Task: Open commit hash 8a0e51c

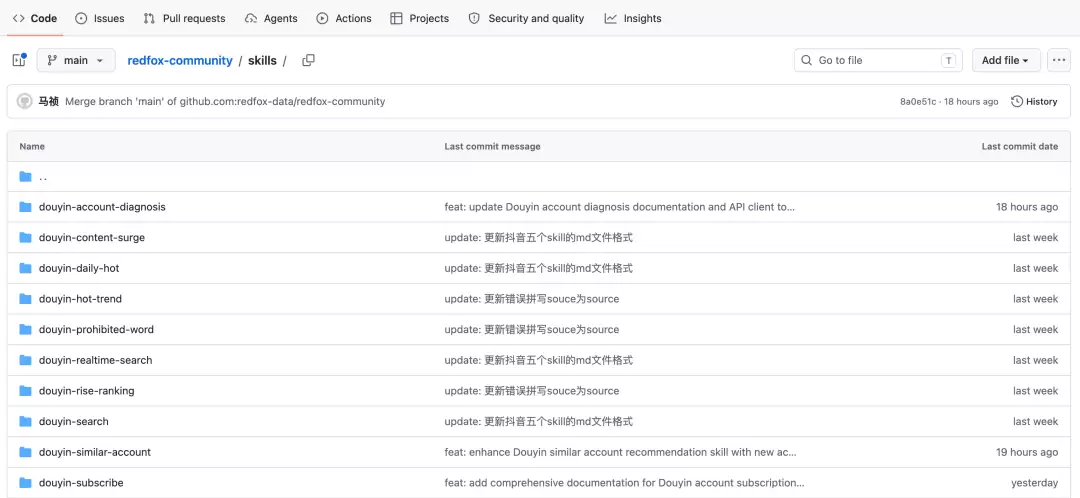Action: tap(918, 101)
